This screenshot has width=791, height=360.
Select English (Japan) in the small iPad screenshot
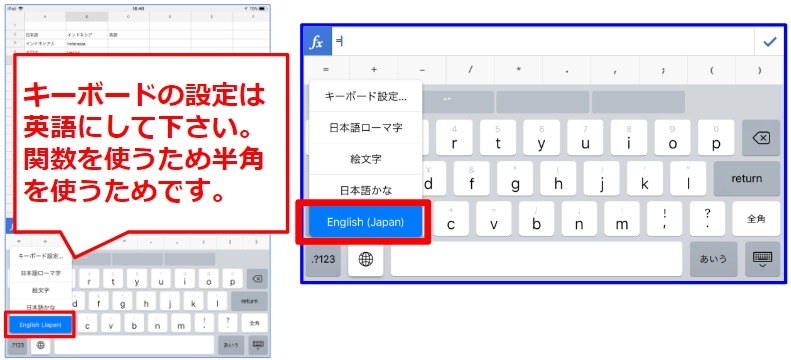click(40, 325)
